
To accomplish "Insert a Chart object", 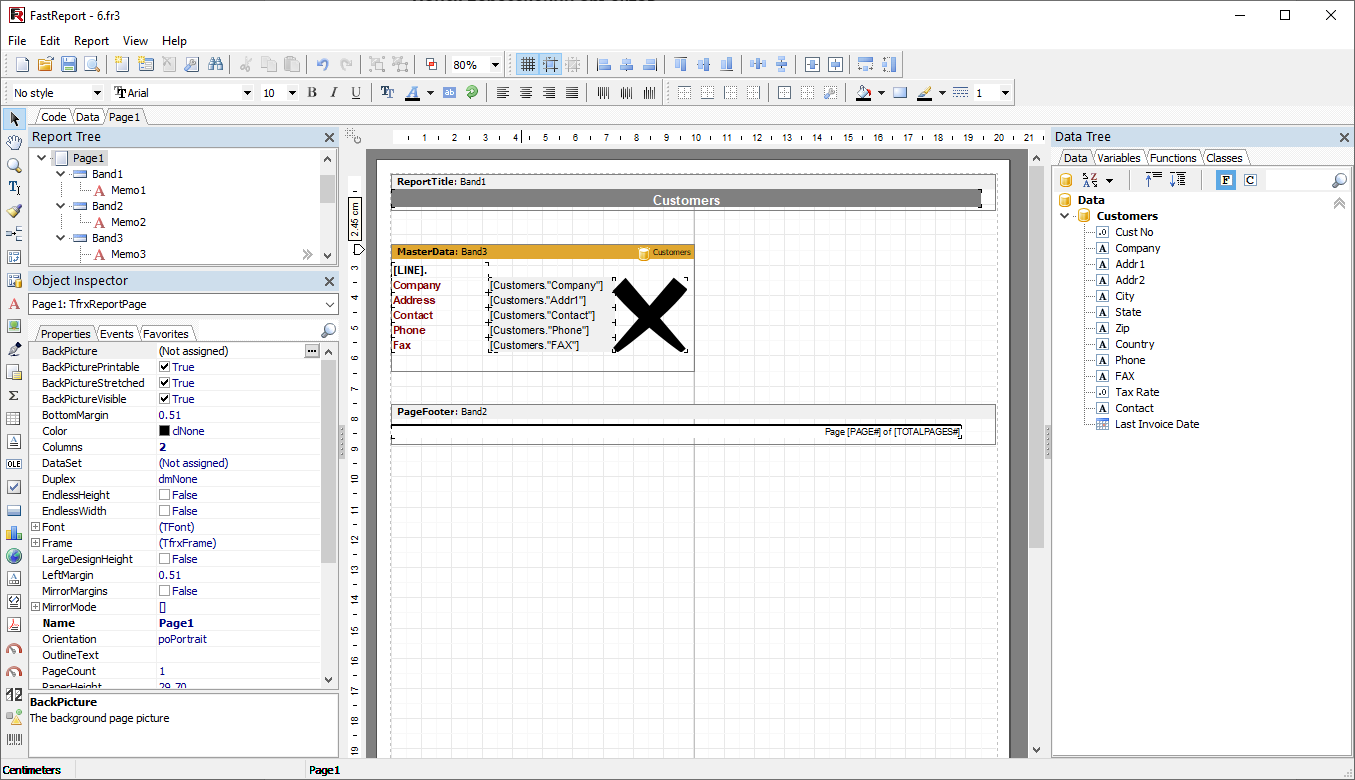I will coord(14,533).
